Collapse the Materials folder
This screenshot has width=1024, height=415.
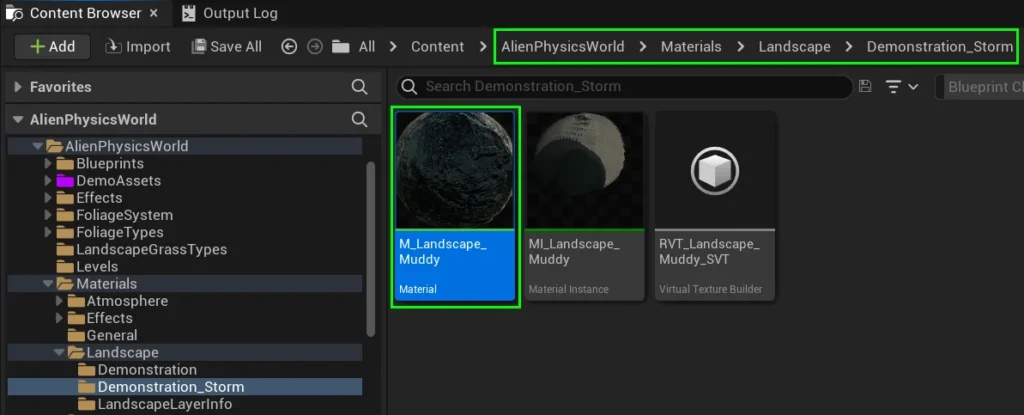pyautogui.click(x=47, y=284)
